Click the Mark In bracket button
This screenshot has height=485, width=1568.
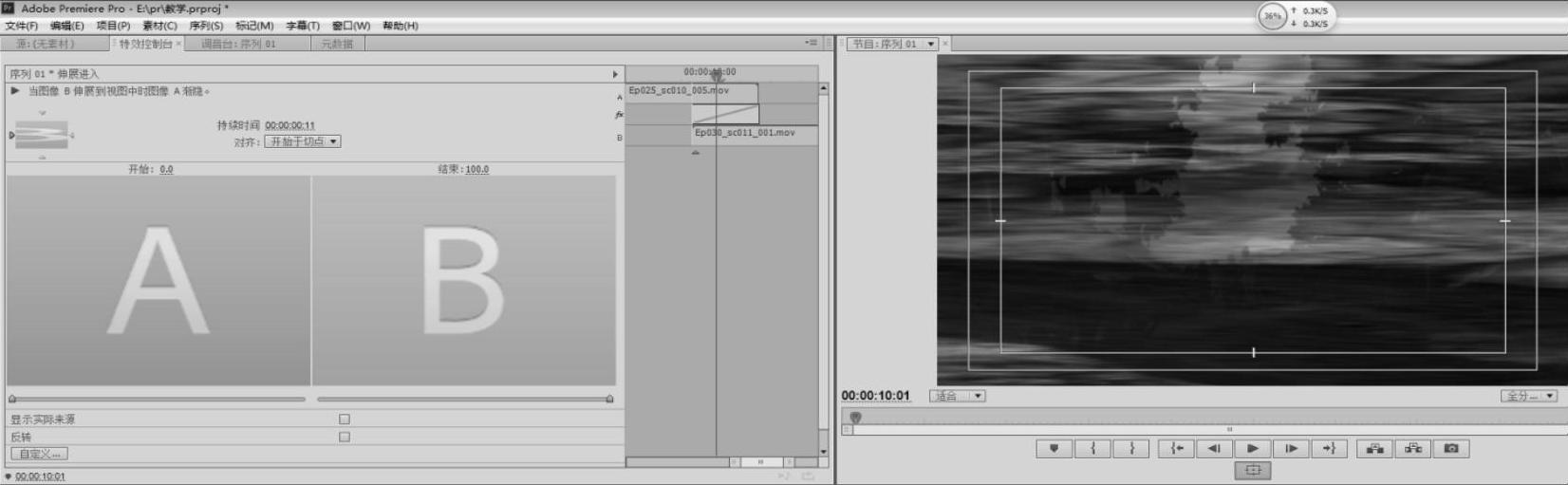(1092, 449)
